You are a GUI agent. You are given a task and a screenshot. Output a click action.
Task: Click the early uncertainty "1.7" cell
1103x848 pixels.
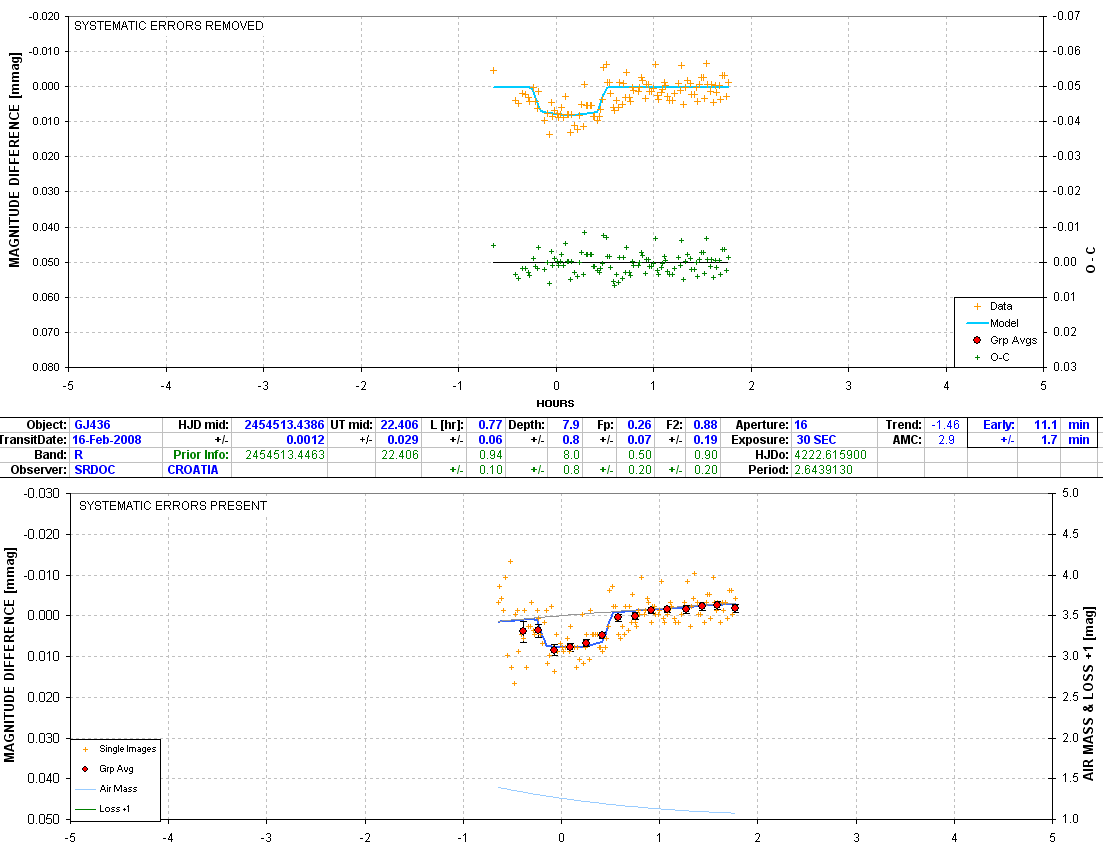1049,440
